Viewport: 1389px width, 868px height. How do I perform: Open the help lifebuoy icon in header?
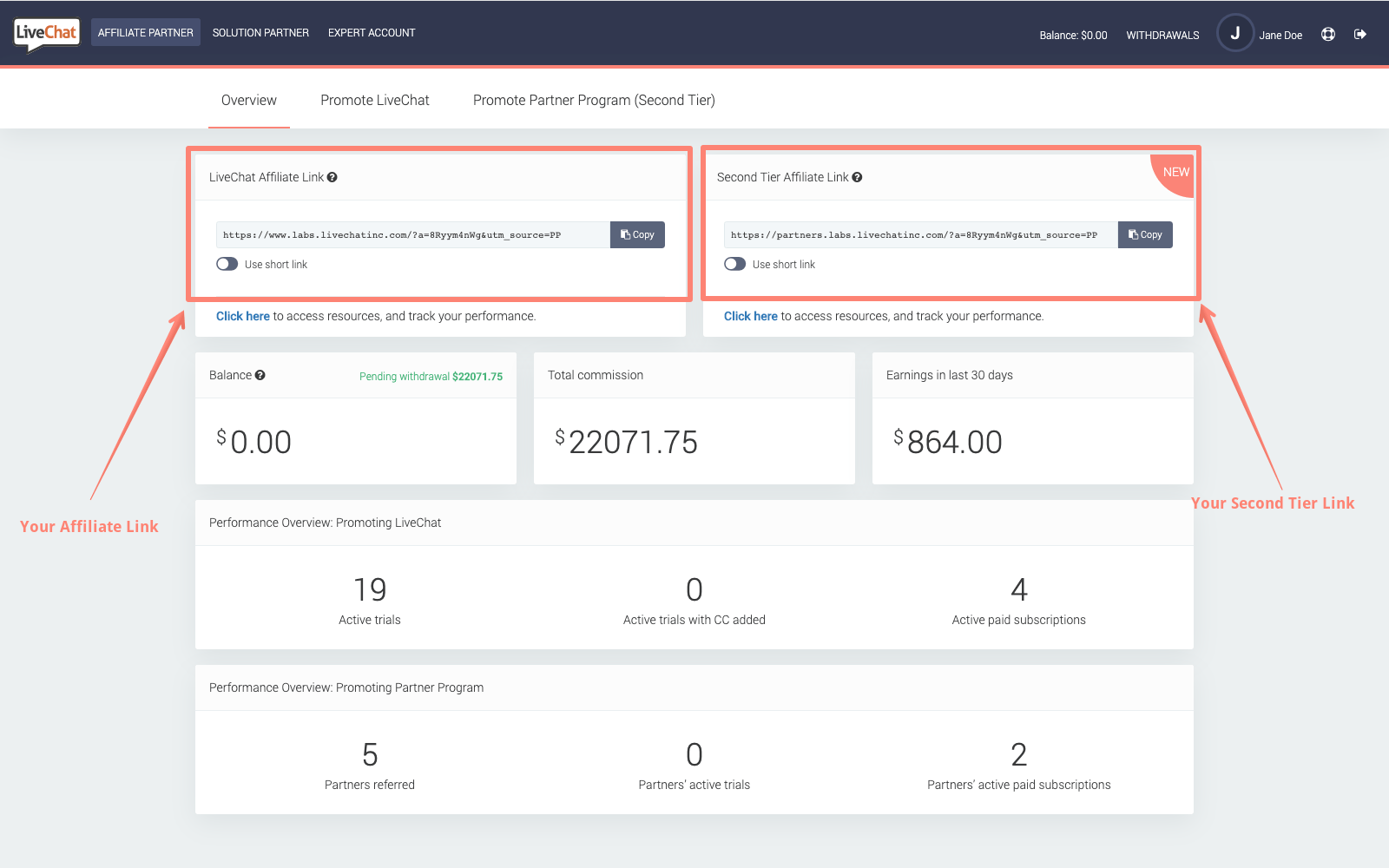point(1328,35)
